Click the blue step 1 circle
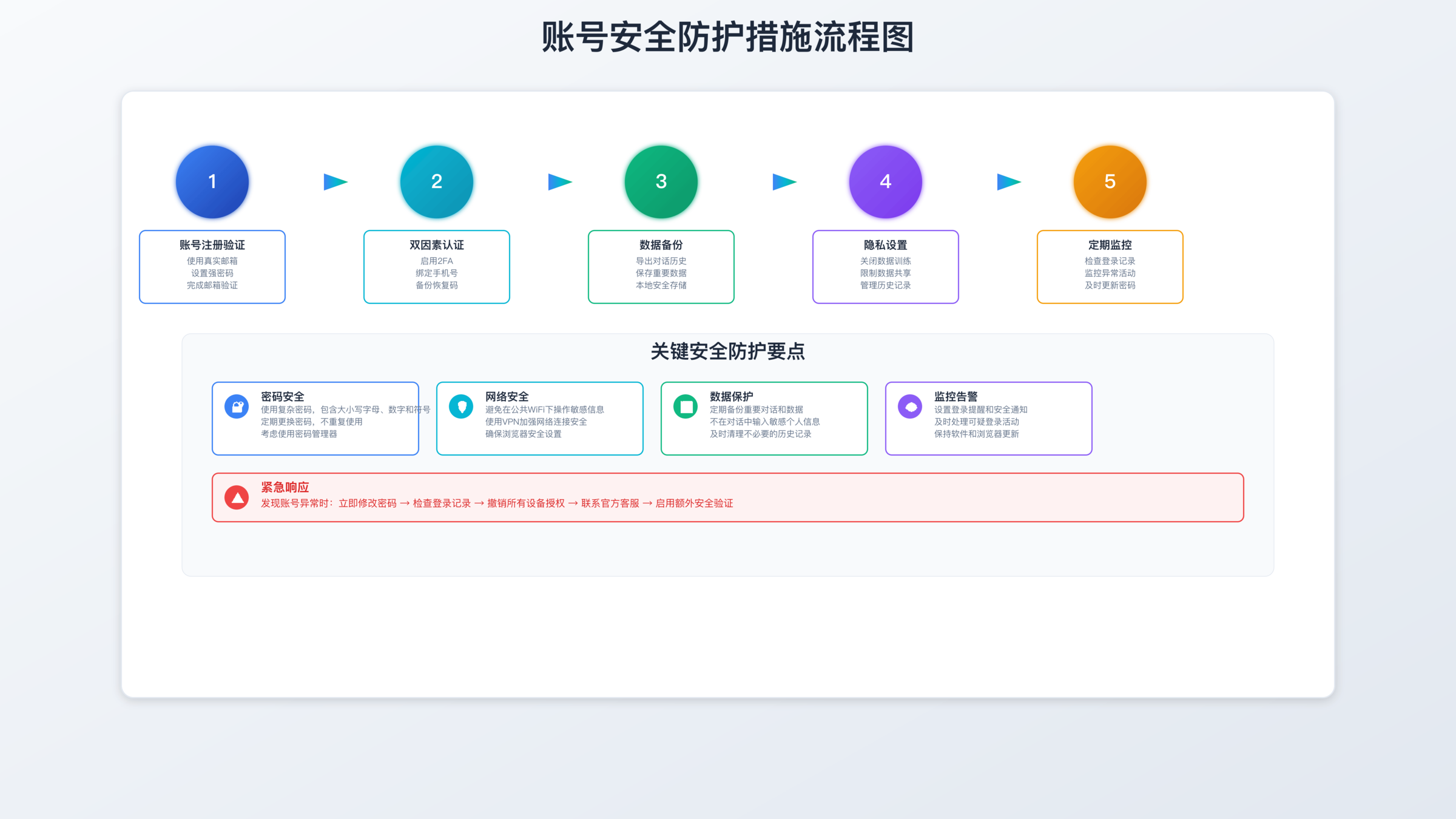Screen dimensions: 1456x819 [x=212, y=181]
